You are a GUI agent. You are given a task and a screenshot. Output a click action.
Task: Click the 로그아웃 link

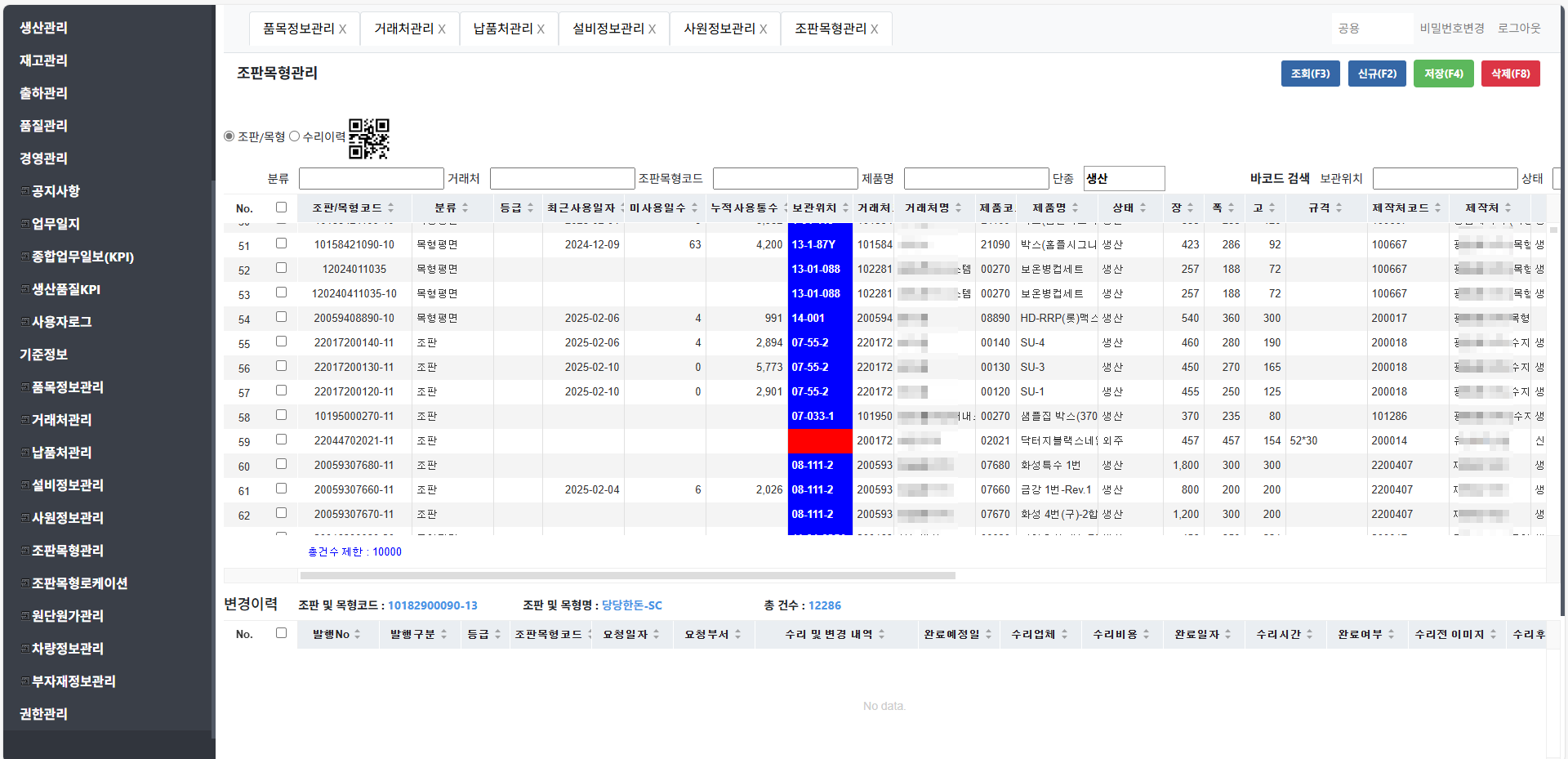(1519, 29)
